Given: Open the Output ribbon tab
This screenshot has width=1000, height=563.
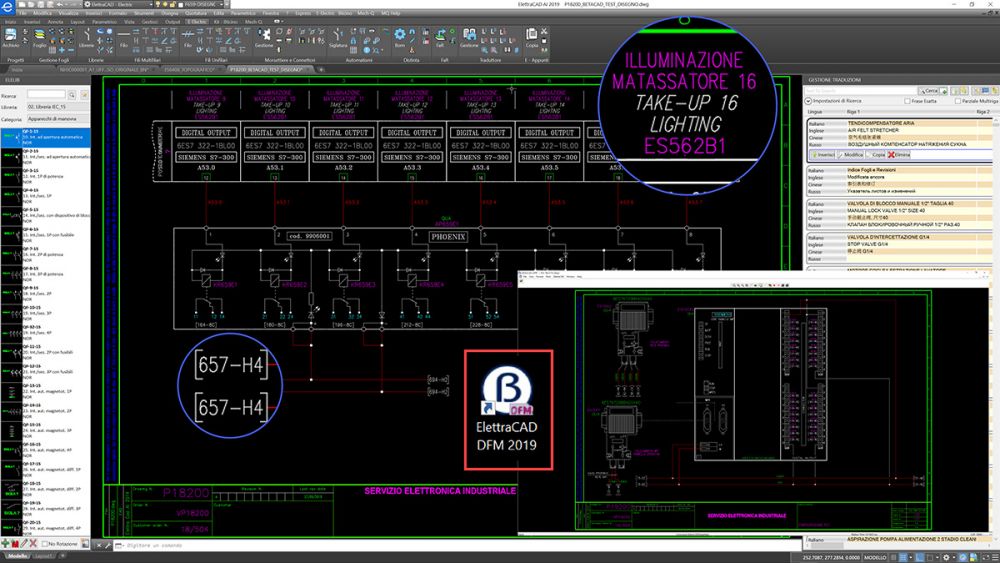Looking at the screenshot, I should [x=173, y=22].
